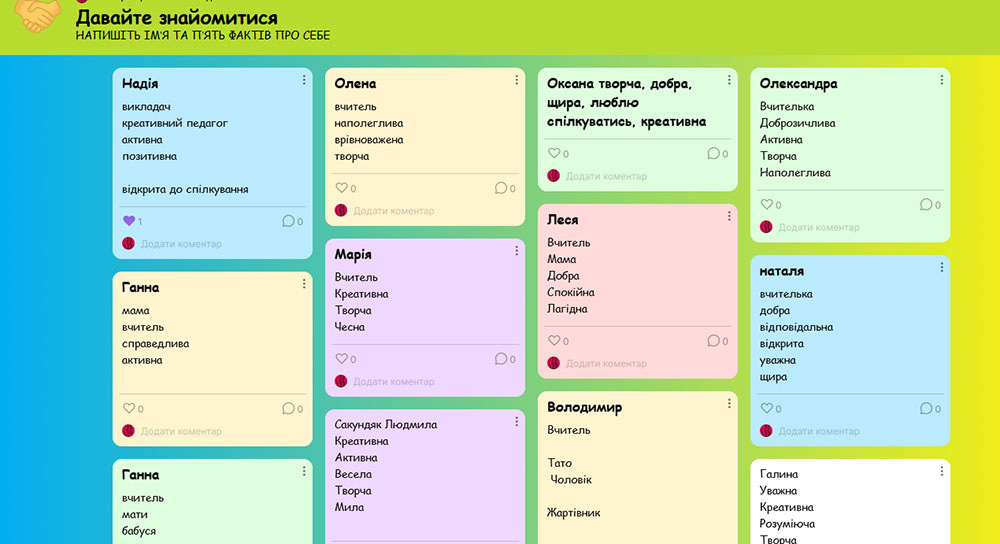The image size is (1000, 544).
Task: Click the Додати коментар field on Леся's card
Action: pyautogui.click(x=606, y=364)
